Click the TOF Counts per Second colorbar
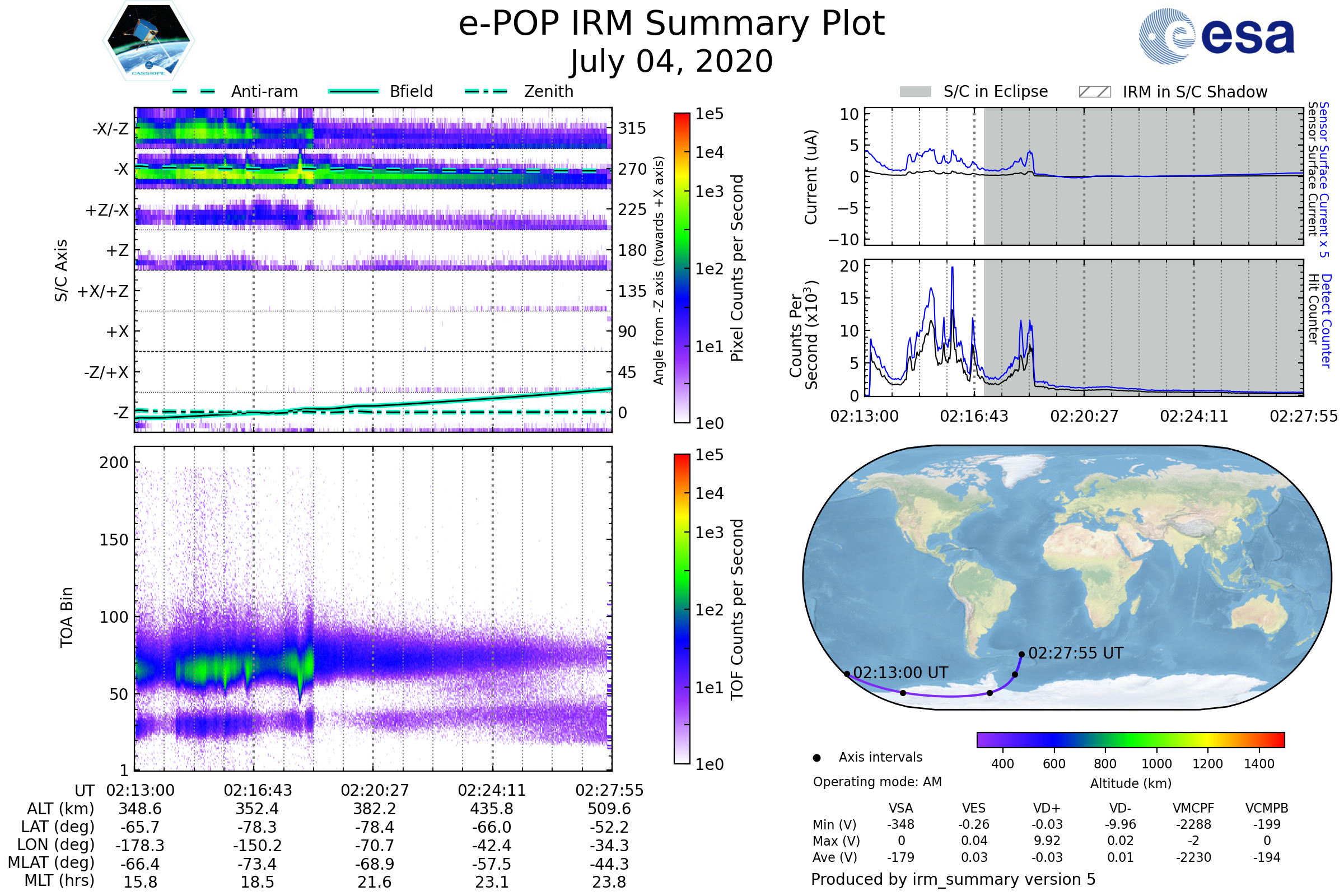Image resolution: width=1344 pixels, height=896 pixels. (682, 609)
